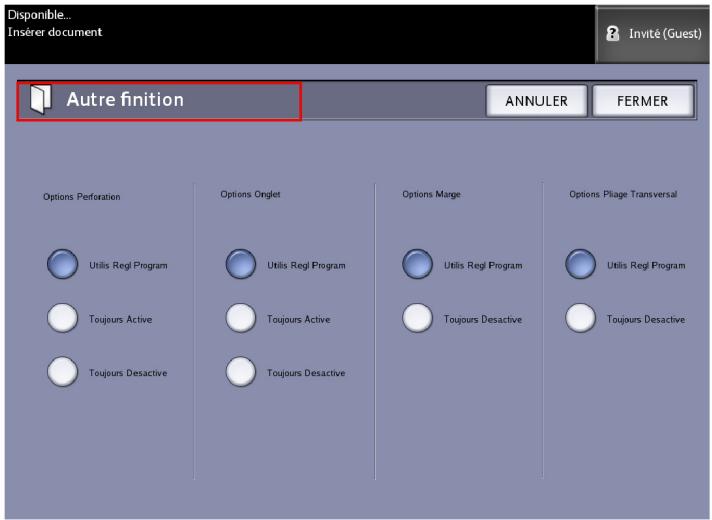Click the Options Onglet heading
712x520 pixels.
point(250,194)
